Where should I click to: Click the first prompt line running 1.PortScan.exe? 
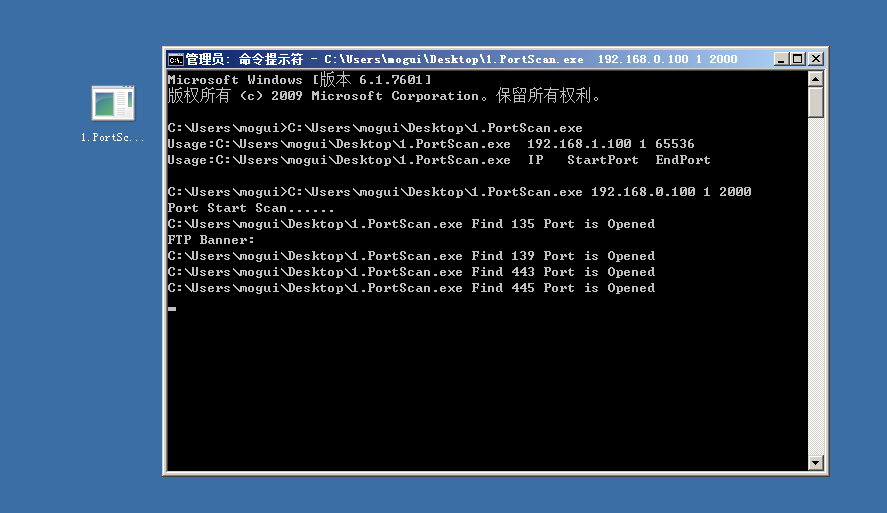pos(375,128)
